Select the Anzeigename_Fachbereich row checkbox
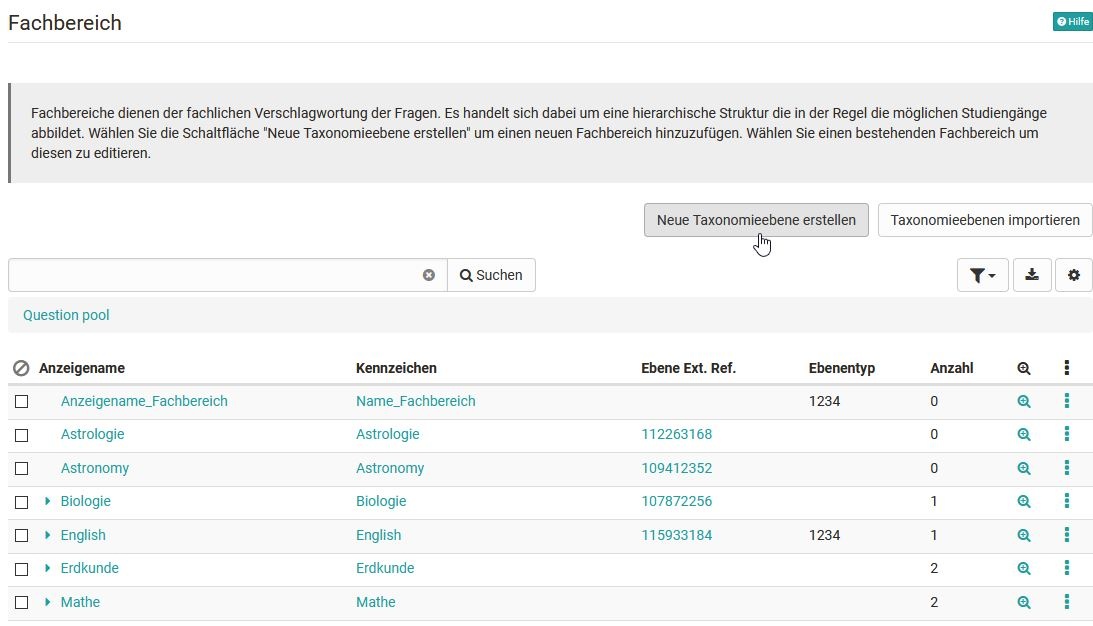Viewport: 1093px width, 626px height. click(22, 402)
